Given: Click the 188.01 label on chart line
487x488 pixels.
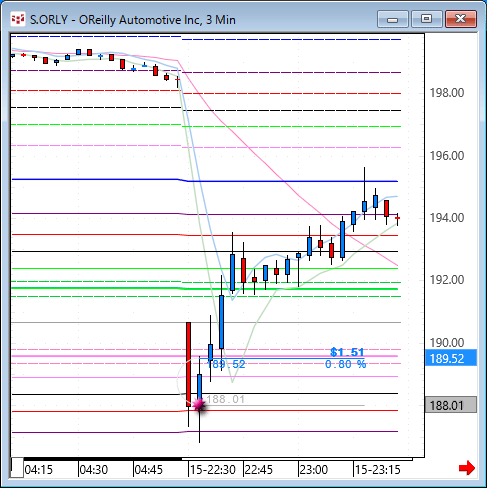Looking at the screenshot, I should tap(225, 399).
